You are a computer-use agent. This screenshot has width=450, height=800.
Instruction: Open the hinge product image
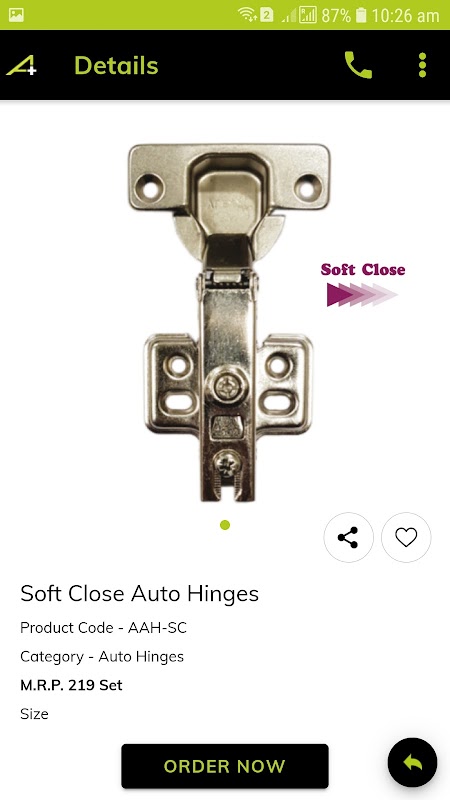pos(229,322)
